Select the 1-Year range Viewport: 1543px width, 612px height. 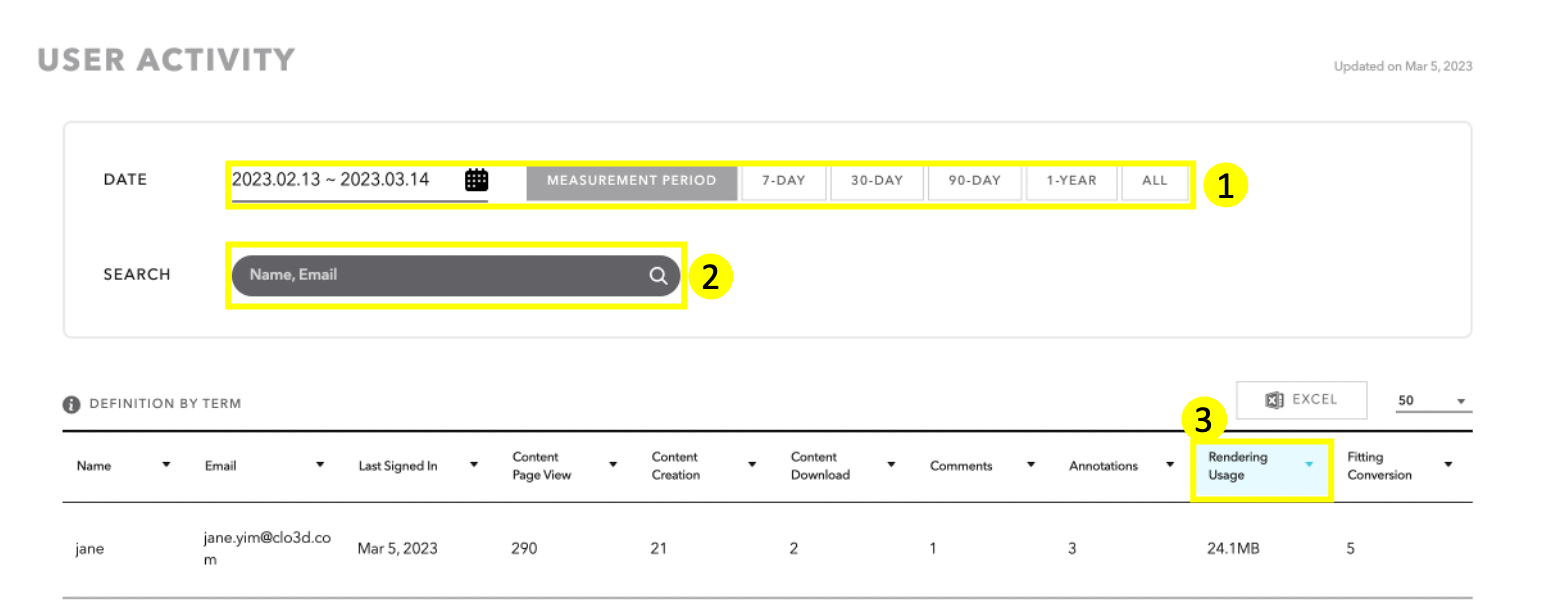pos(1072,182)
